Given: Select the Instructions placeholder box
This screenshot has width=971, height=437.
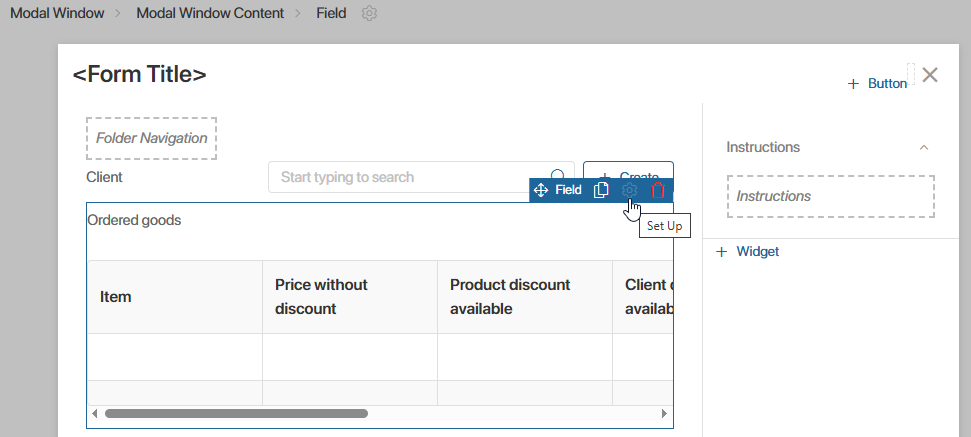Looking at the screenshot, I should click(830, 197).
